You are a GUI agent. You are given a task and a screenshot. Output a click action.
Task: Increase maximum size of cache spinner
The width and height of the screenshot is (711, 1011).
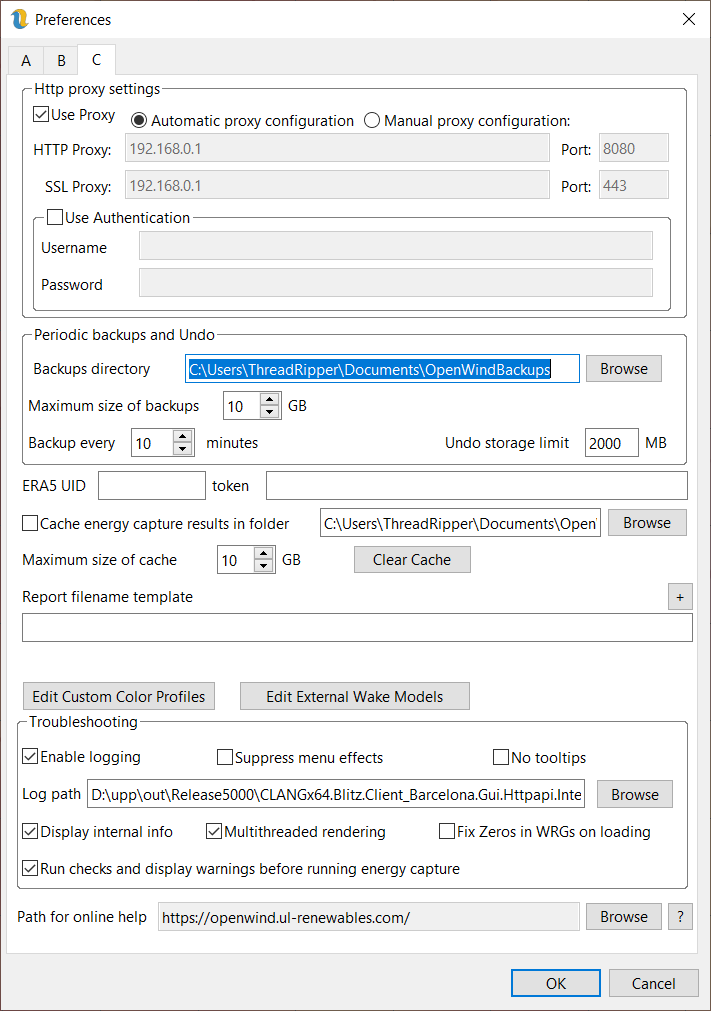tap(263, 553)
